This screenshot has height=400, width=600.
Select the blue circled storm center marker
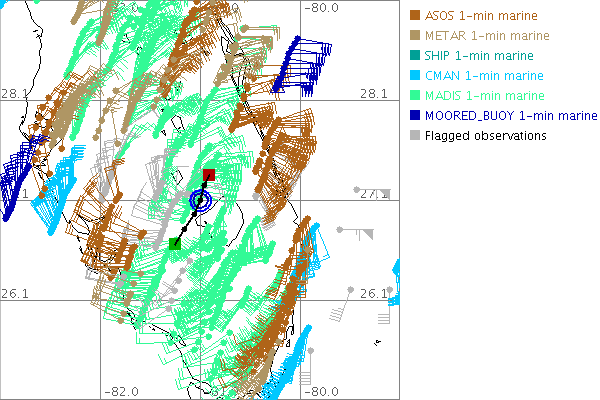[201, 201]
